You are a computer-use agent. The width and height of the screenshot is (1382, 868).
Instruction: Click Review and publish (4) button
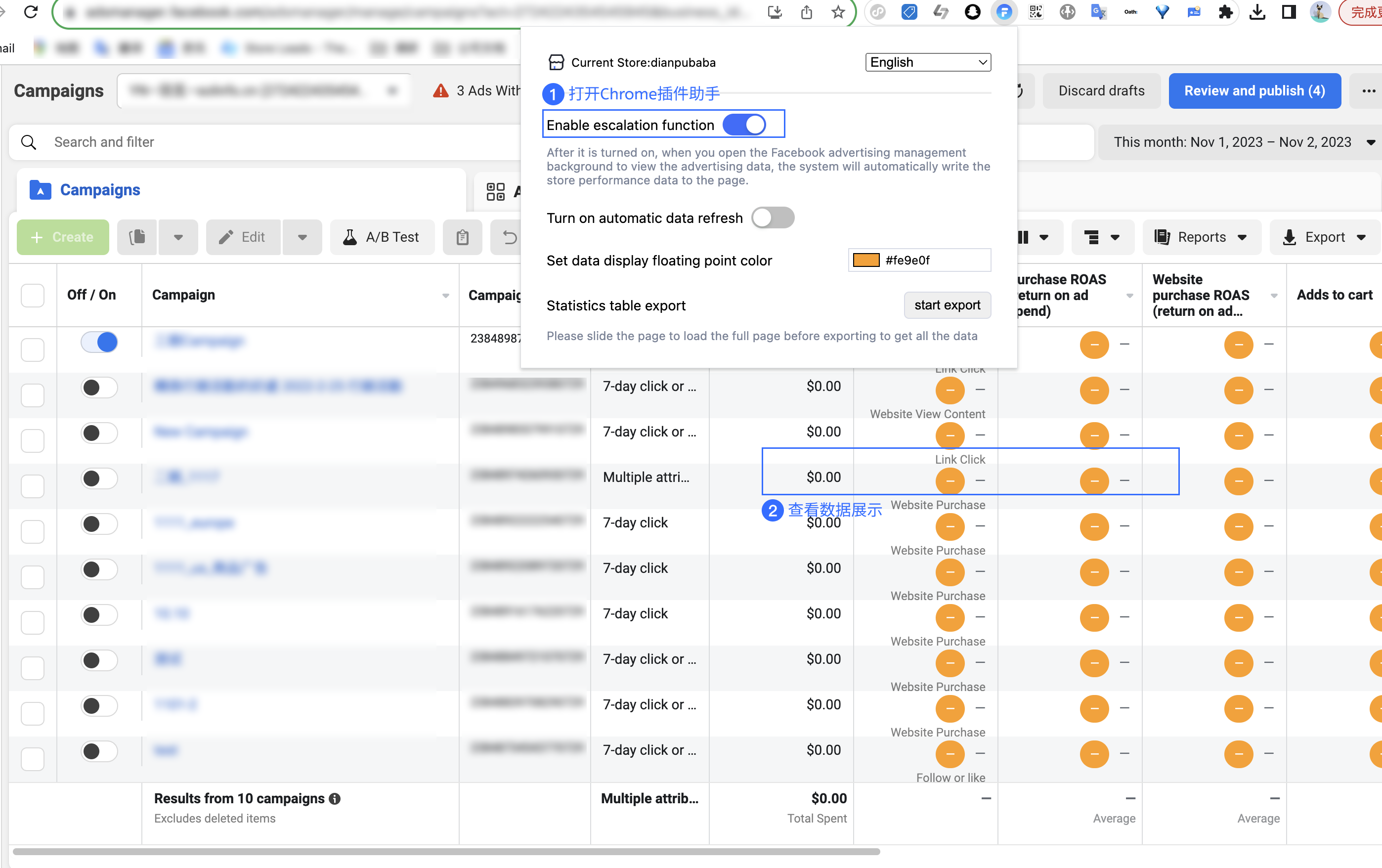tap(1254, 90)
